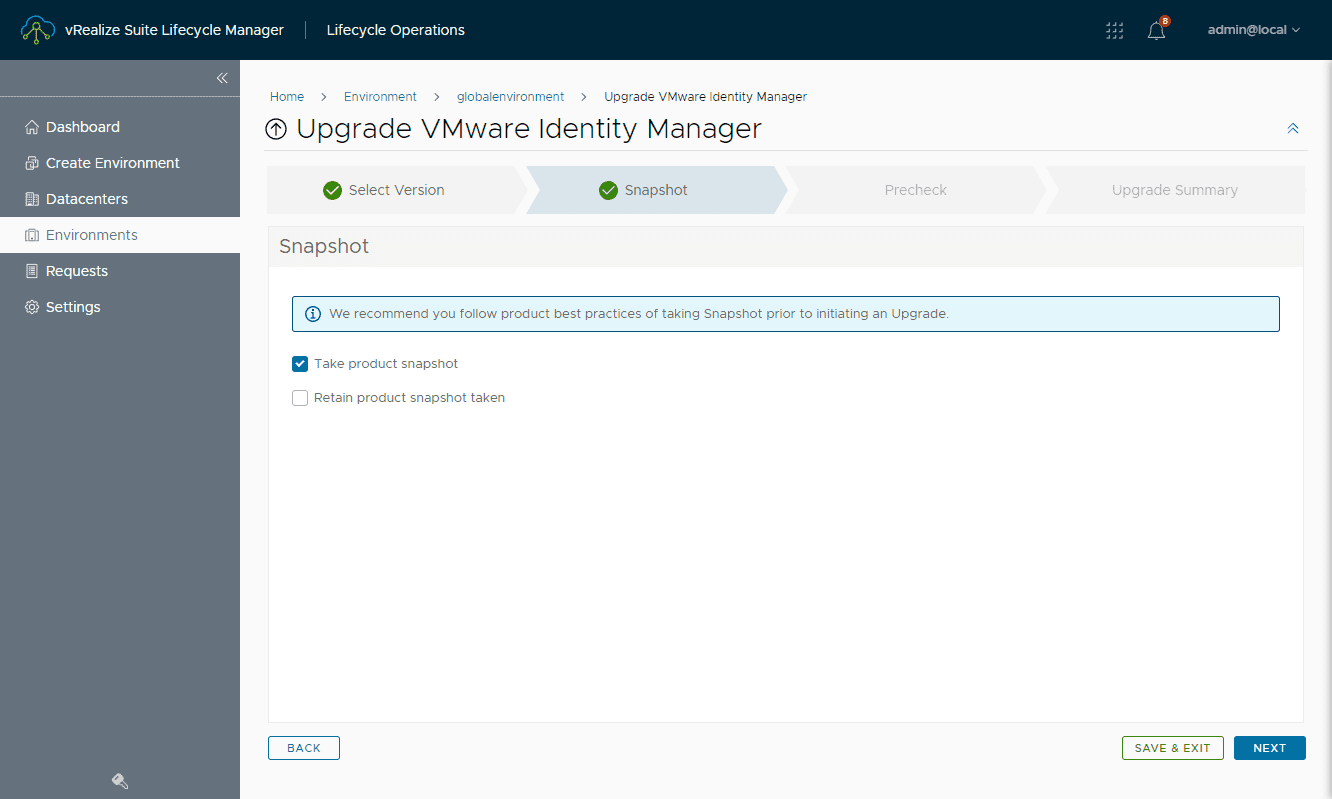Click the Create Environment icon
Image resolution: width=1332 pixels, height=799 pixels.
pyautogui.click(x=31, y=163)
